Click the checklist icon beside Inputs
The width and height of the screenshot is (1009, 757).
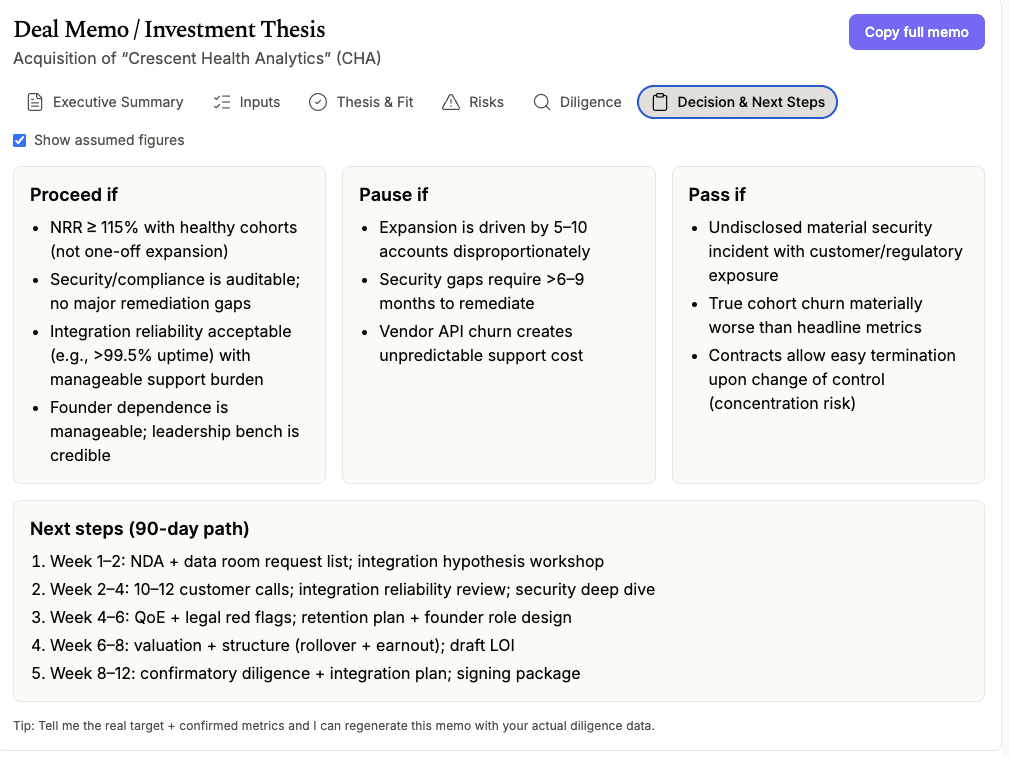pos(222,102)
